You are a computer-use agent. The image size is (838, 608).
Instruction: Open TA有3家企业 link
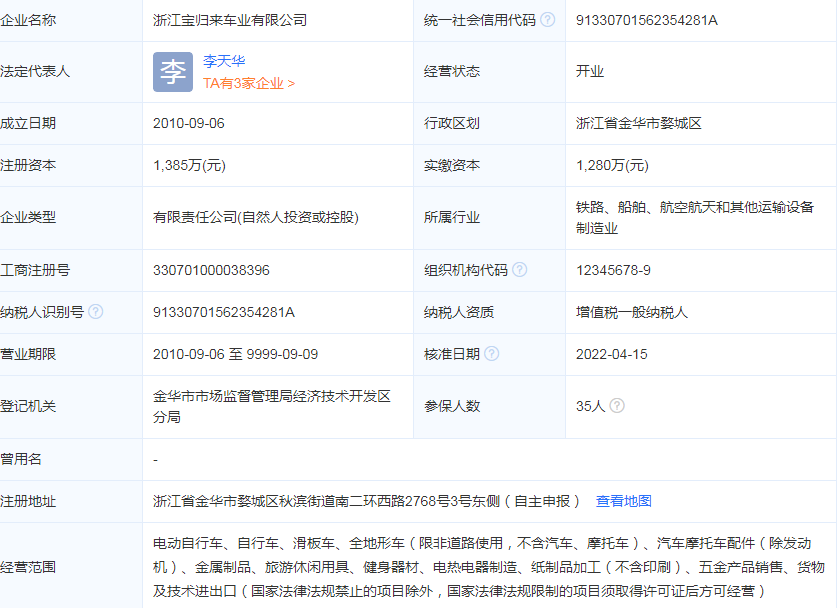[249, 83]
